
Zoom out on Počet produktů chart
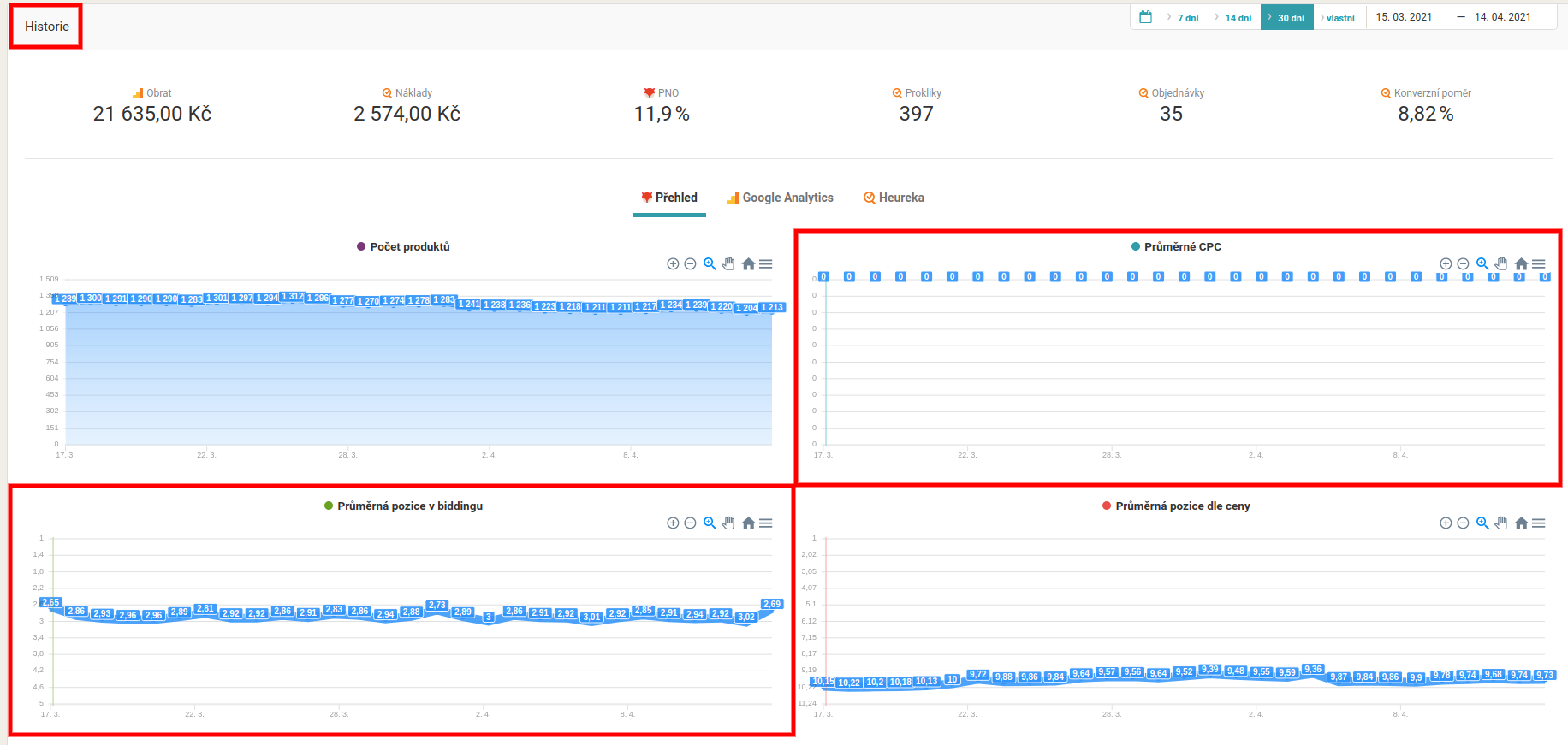click(x=690, y=264)
